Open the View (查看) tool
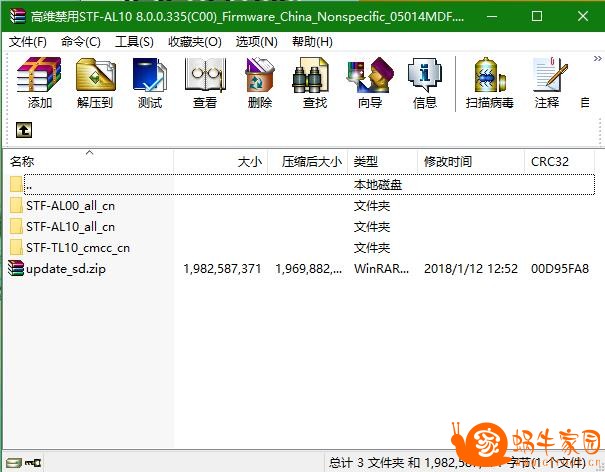Screen dimensions: 605x472 205,83
